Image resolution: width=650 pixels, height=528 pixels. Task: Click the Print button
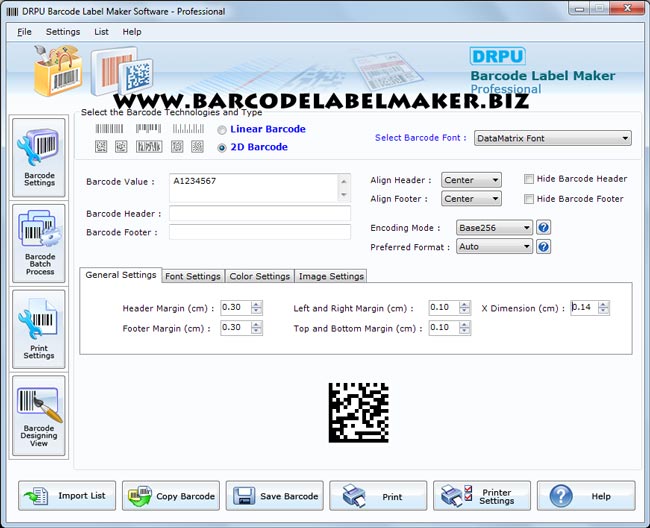(378, 496)
